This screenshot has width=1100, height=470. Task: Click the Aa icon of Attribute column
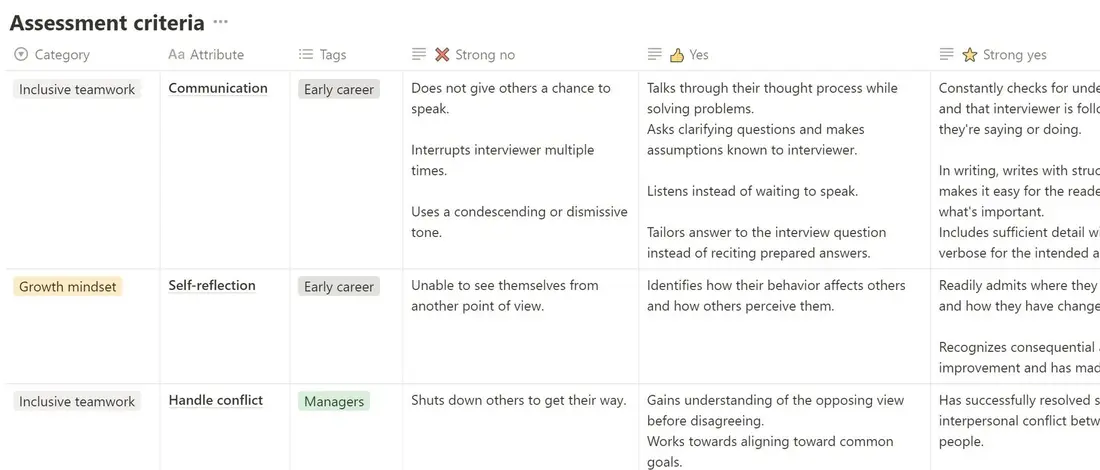176,54
